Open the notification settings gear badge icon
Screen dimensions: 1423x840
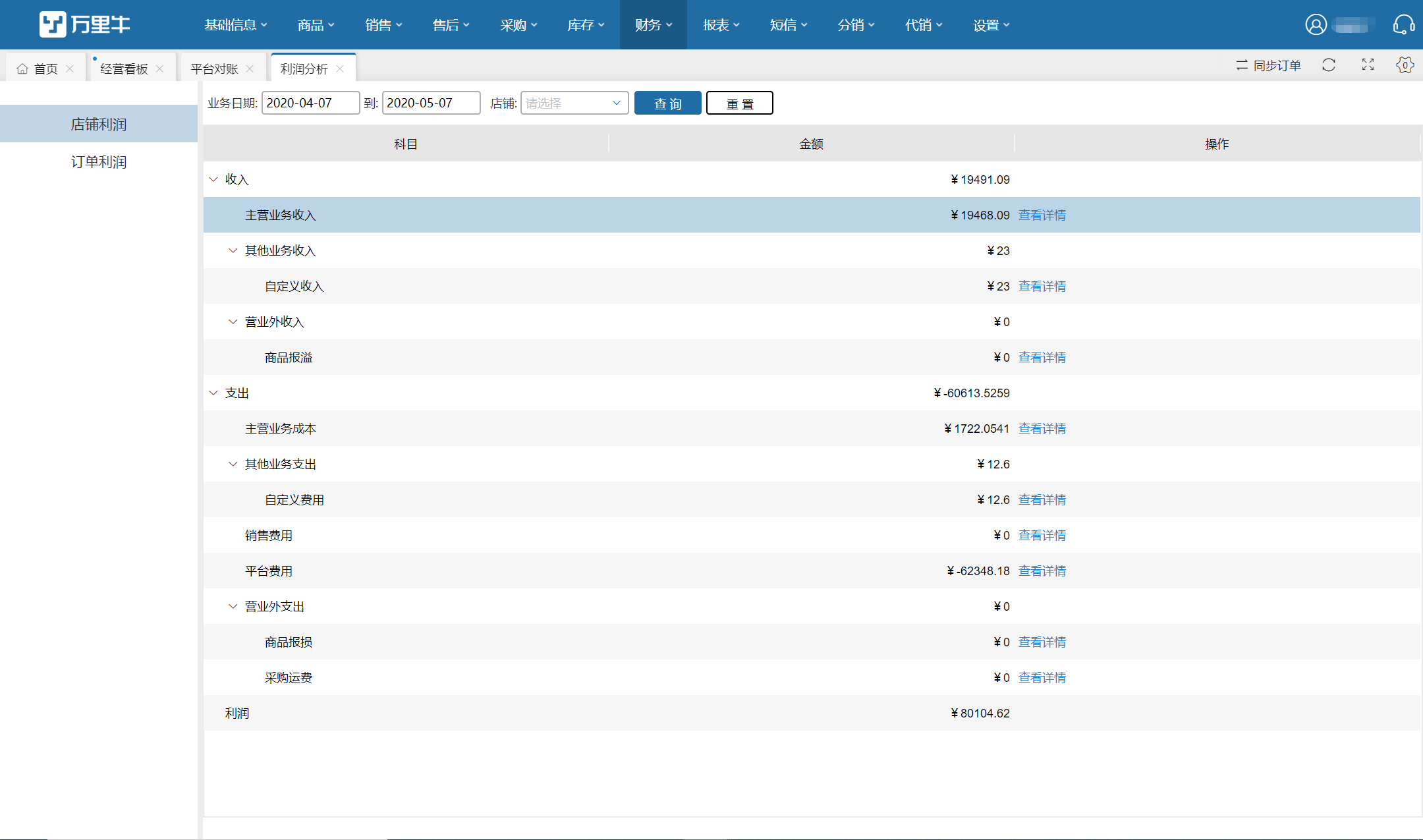click(x=1405, y=65)
